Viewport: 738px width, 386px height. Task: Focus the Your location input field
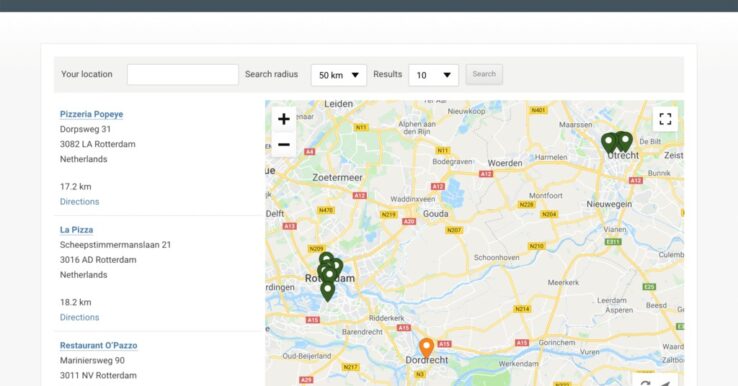pos(183,75)
